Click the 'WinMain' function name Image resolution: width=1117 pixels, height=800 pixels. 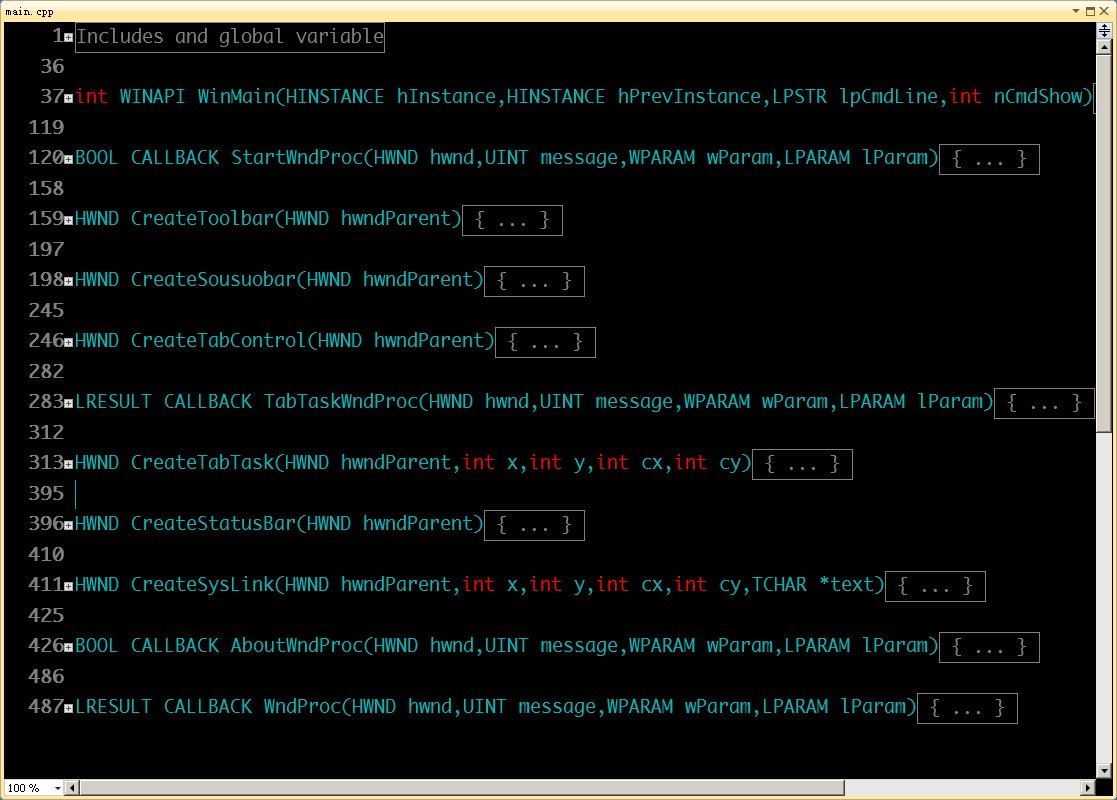click(x=236, y=97)
